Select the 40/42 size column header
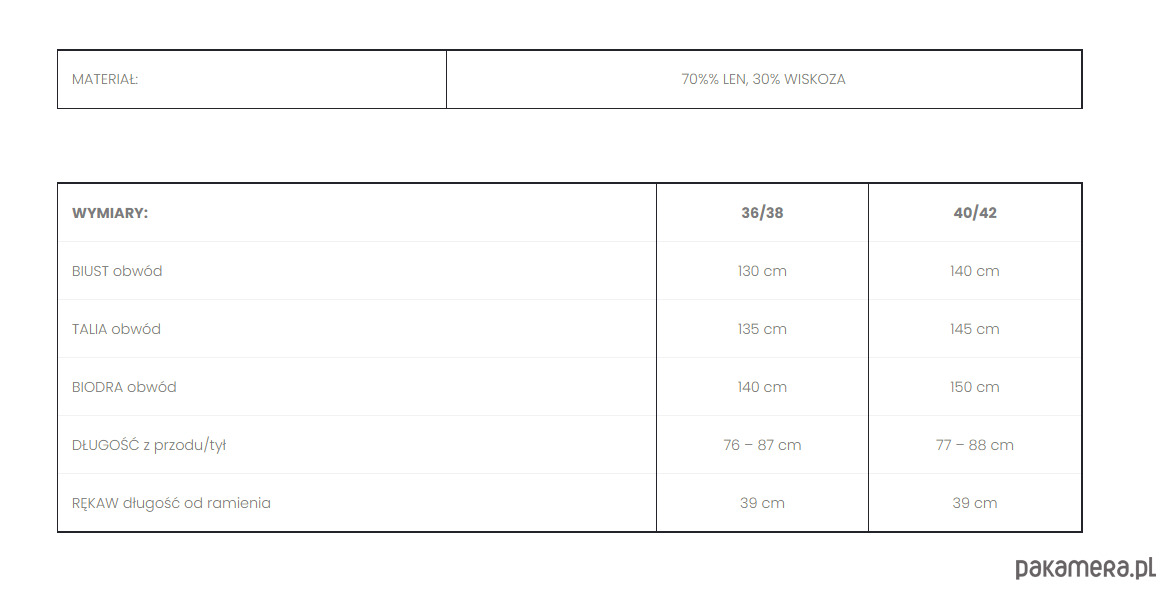The width and height of the screenshot is (1166, 590). pos(975,213)
